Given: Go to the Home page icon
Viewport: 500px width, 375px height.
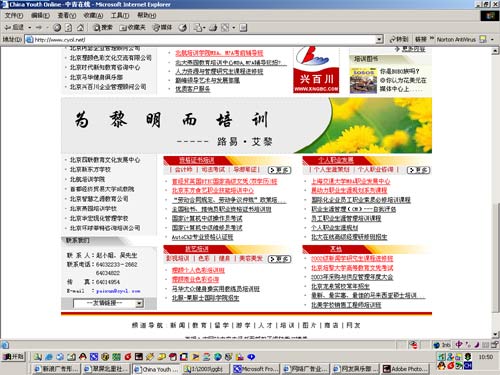Looking at the screenshot, I should click(x=80, y=28).
